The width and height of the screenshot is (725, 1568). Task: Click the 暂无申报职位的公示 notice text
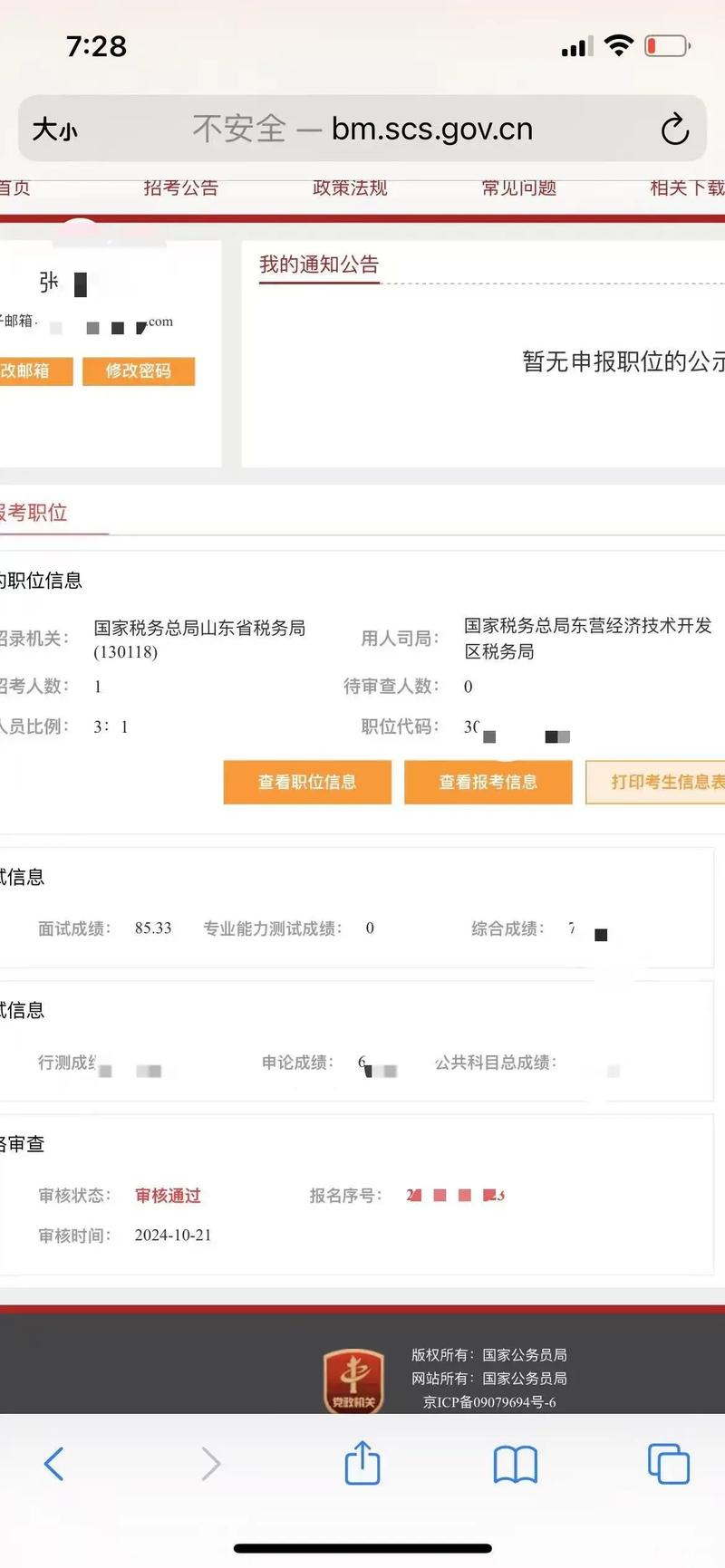623,361
